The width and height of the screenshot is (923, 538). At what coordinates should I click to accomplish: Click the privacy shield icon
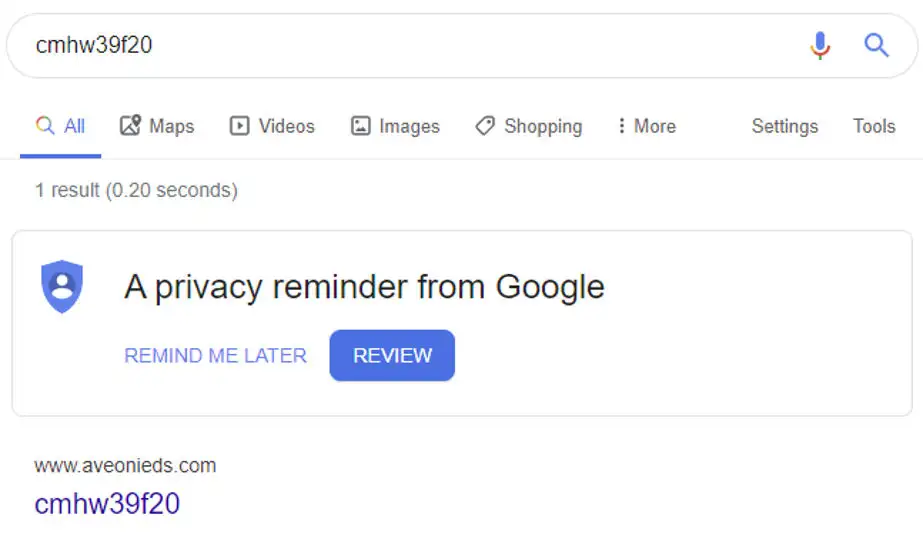click(62, 287)
